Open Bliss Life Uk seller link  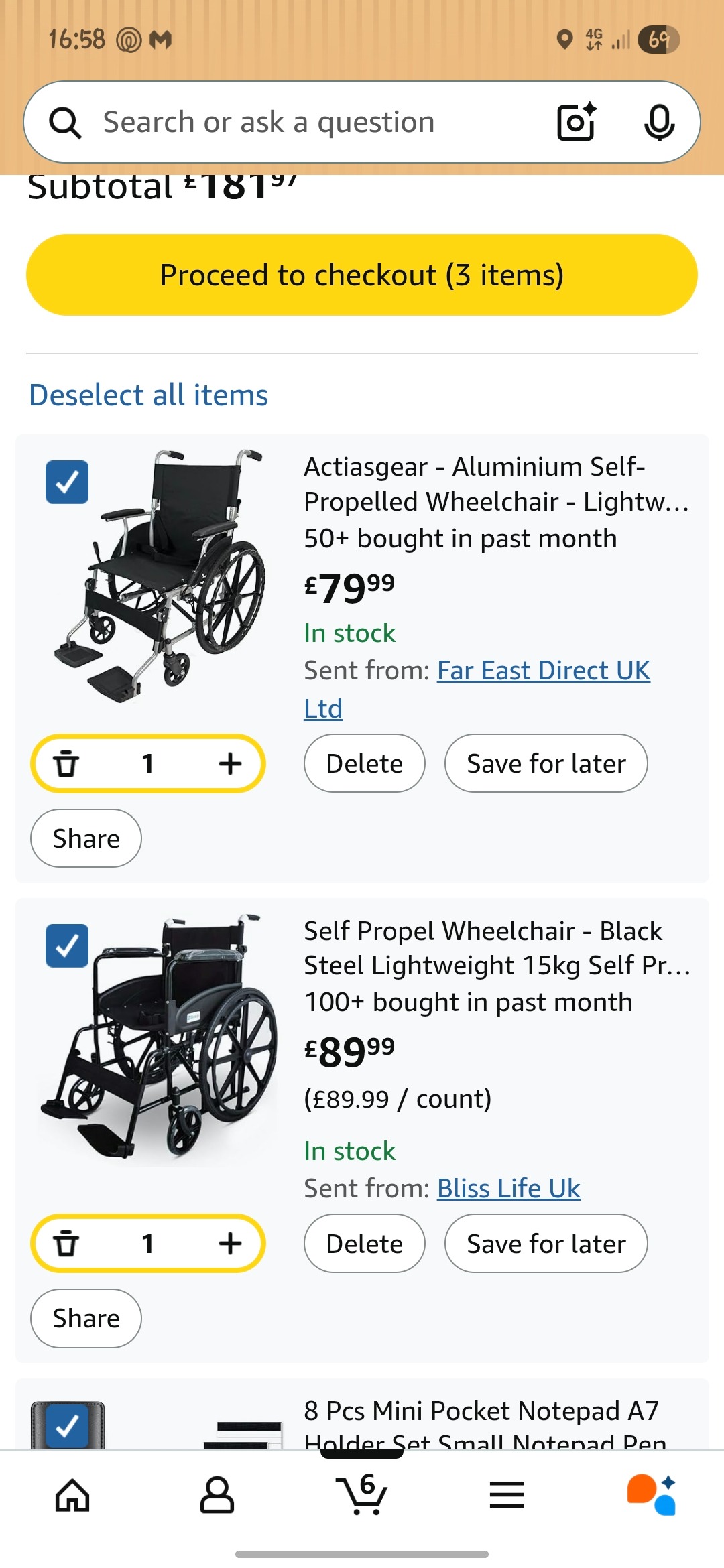[x=508, y=1189]
